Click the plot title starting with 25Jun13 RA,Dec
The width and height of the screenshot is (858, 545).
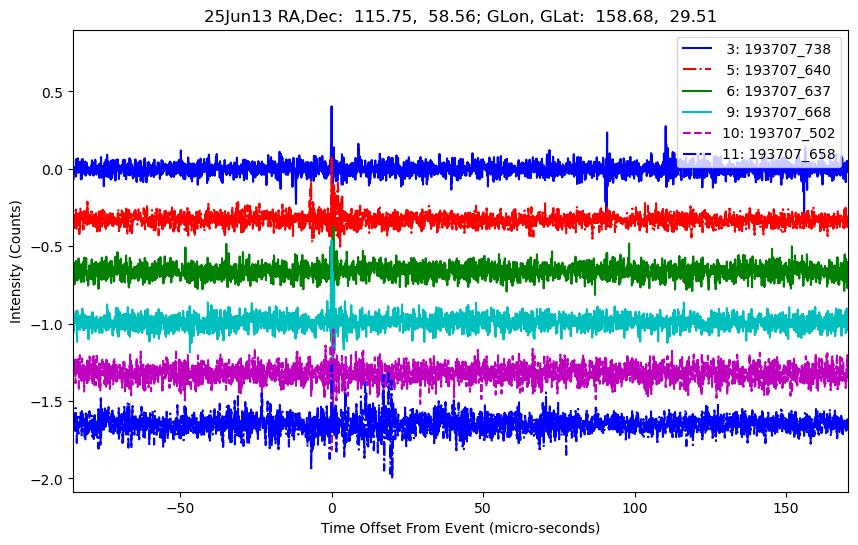click(x=460, y=16)
